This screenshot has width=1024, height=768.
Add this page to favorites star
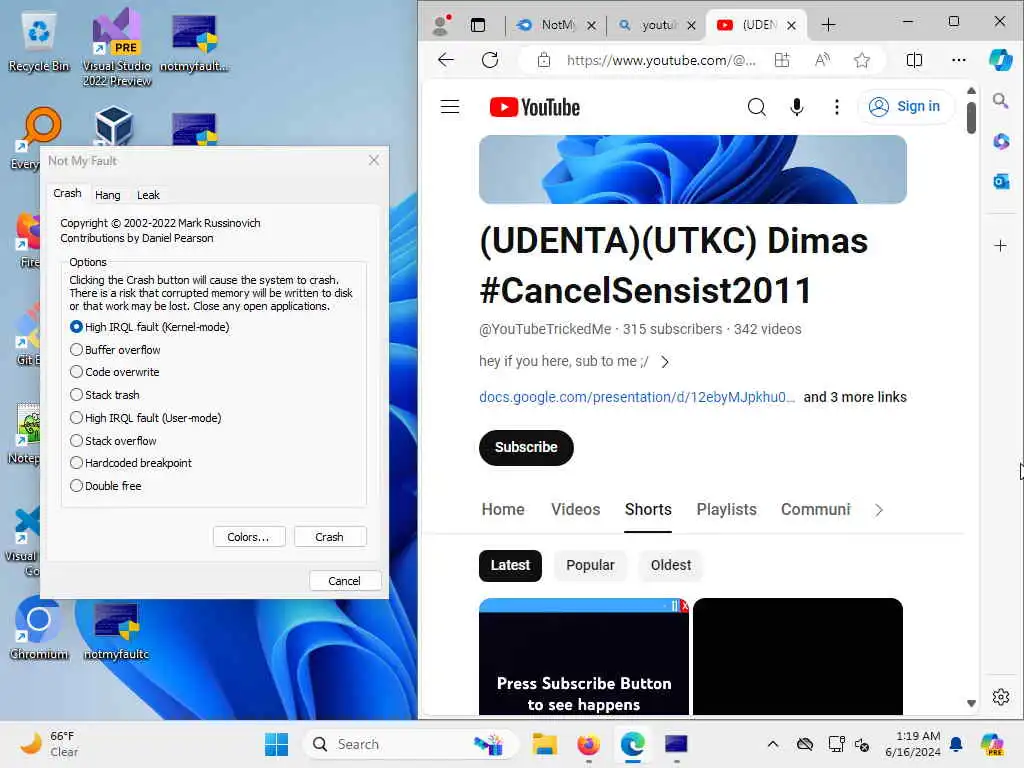point(862,60)
